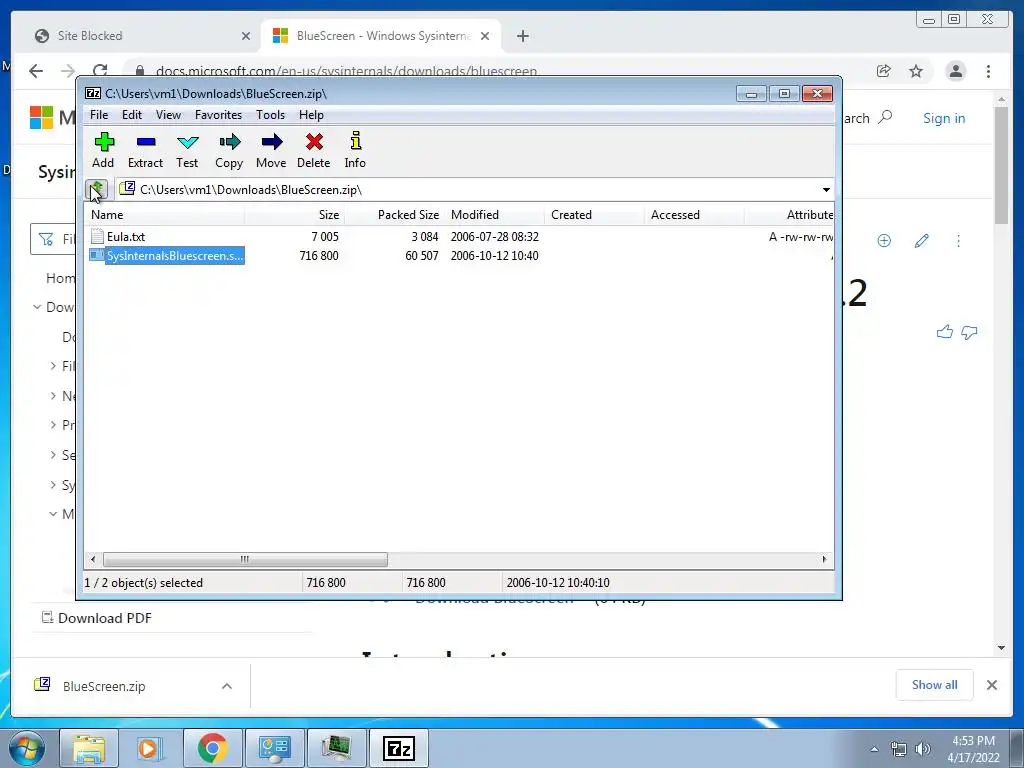Screen dimensions: 1024x768
Task: Click the Sign in link
Action: [x=944, y=118]
